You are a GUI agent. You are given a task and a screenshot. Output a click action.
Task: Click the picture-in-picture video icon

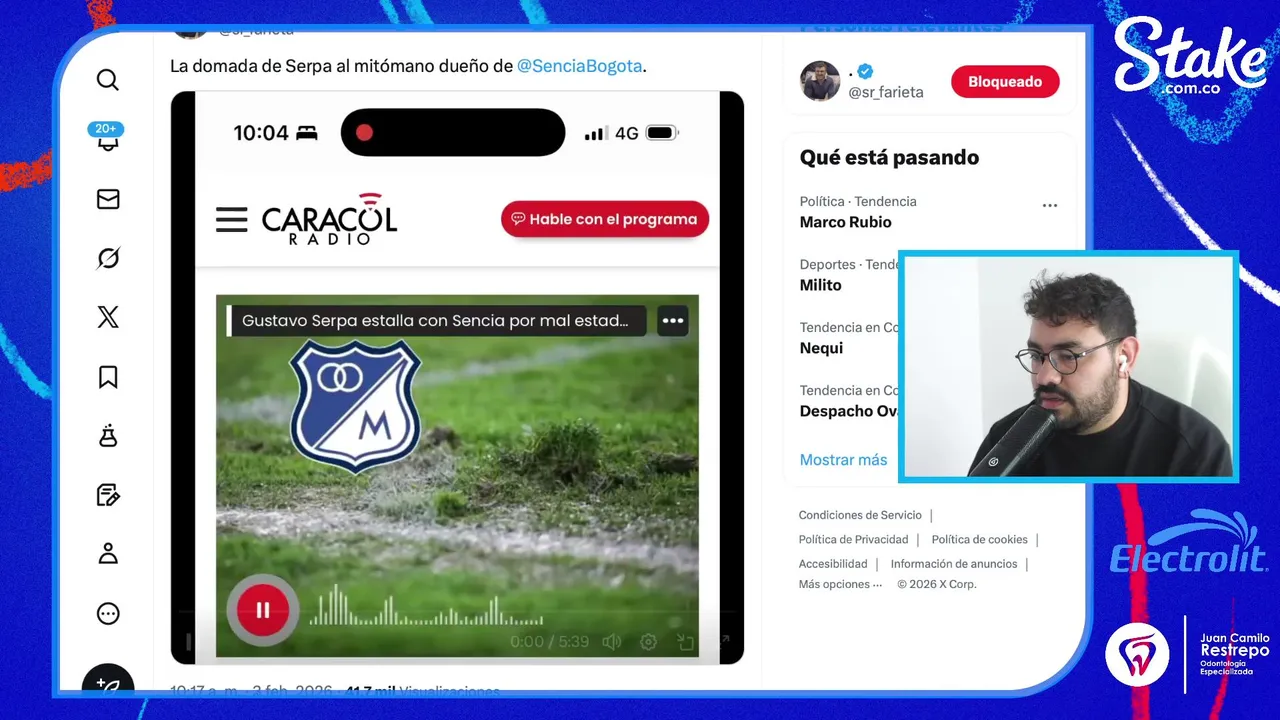[686, 642]
